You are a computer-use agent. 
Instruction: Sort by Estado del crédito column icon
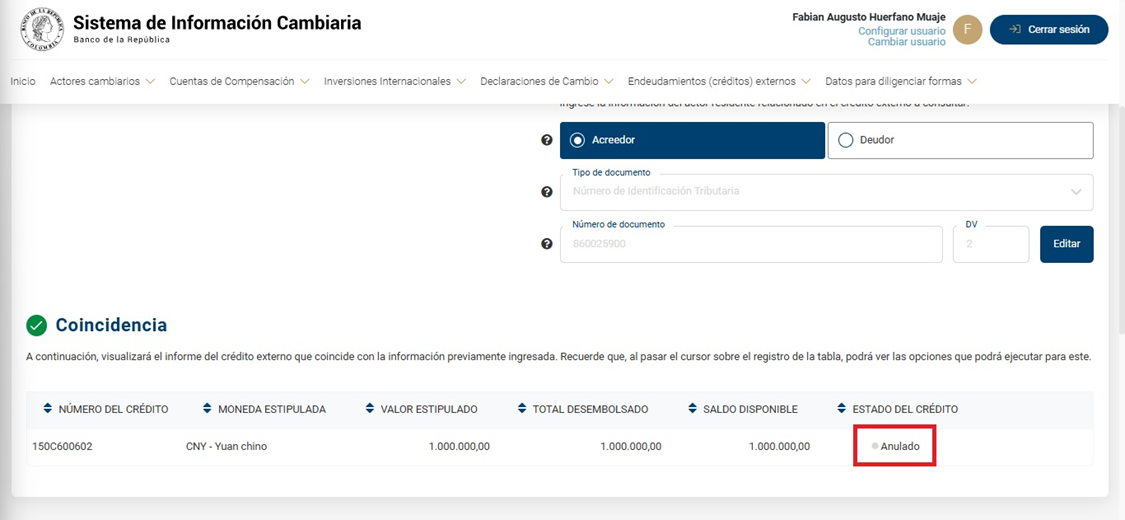[841, 409]
